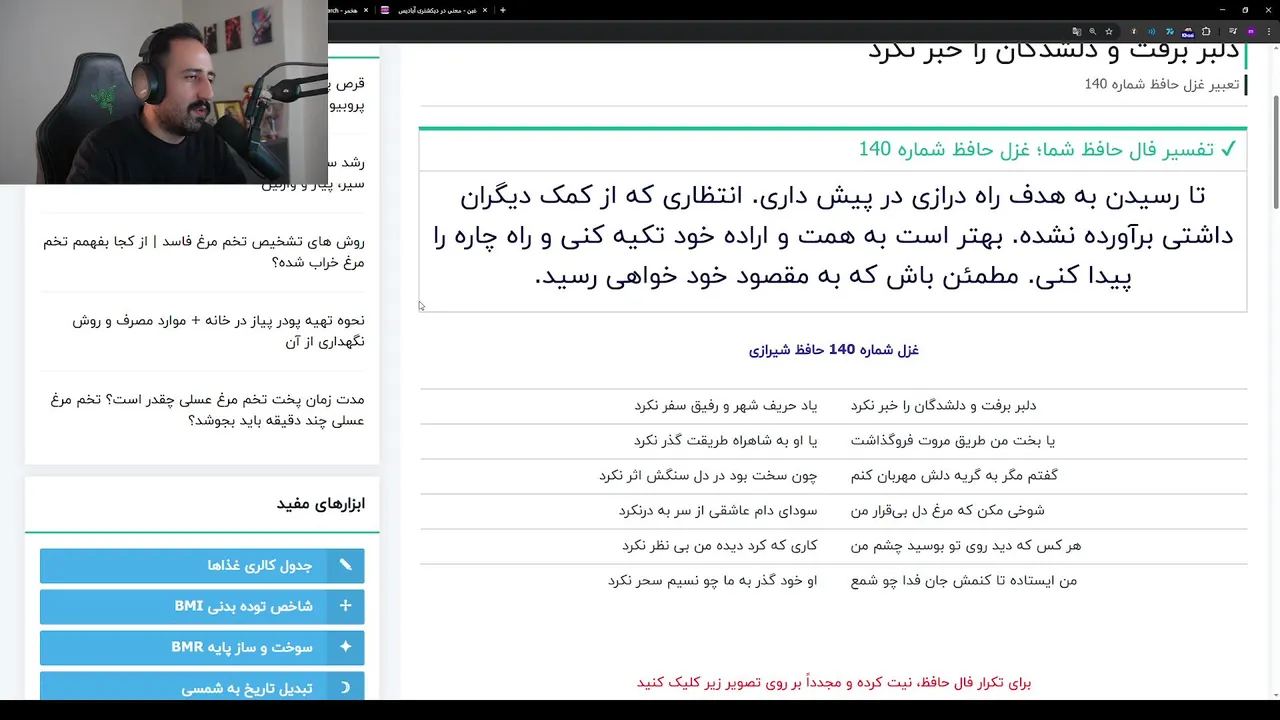
Task: Click verse شوخی مکن که مرغ دل بی‌قرار من
Action: (947, 510)
